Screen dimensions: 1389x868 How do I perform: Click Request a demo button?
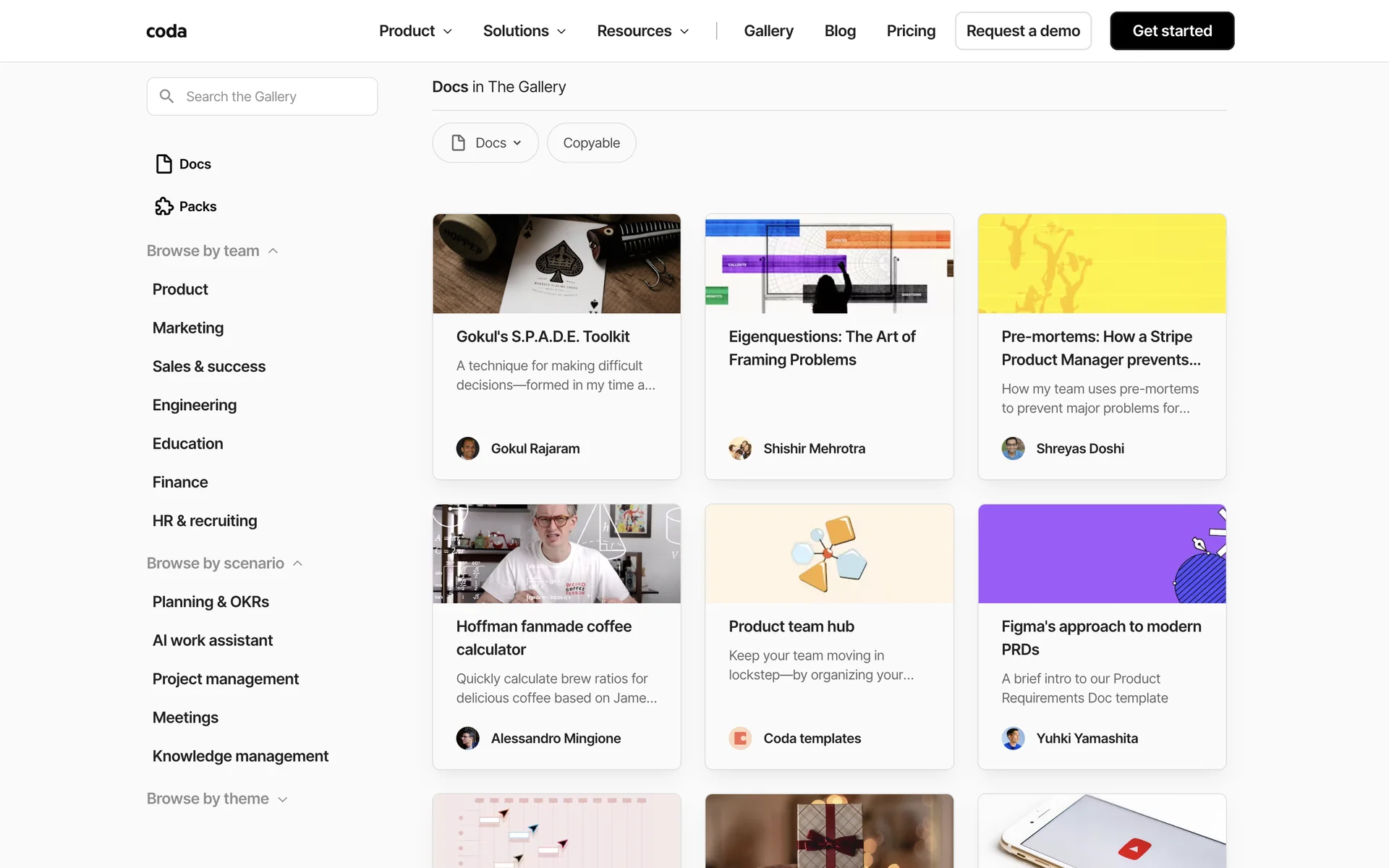click(x=1023, y=31)
